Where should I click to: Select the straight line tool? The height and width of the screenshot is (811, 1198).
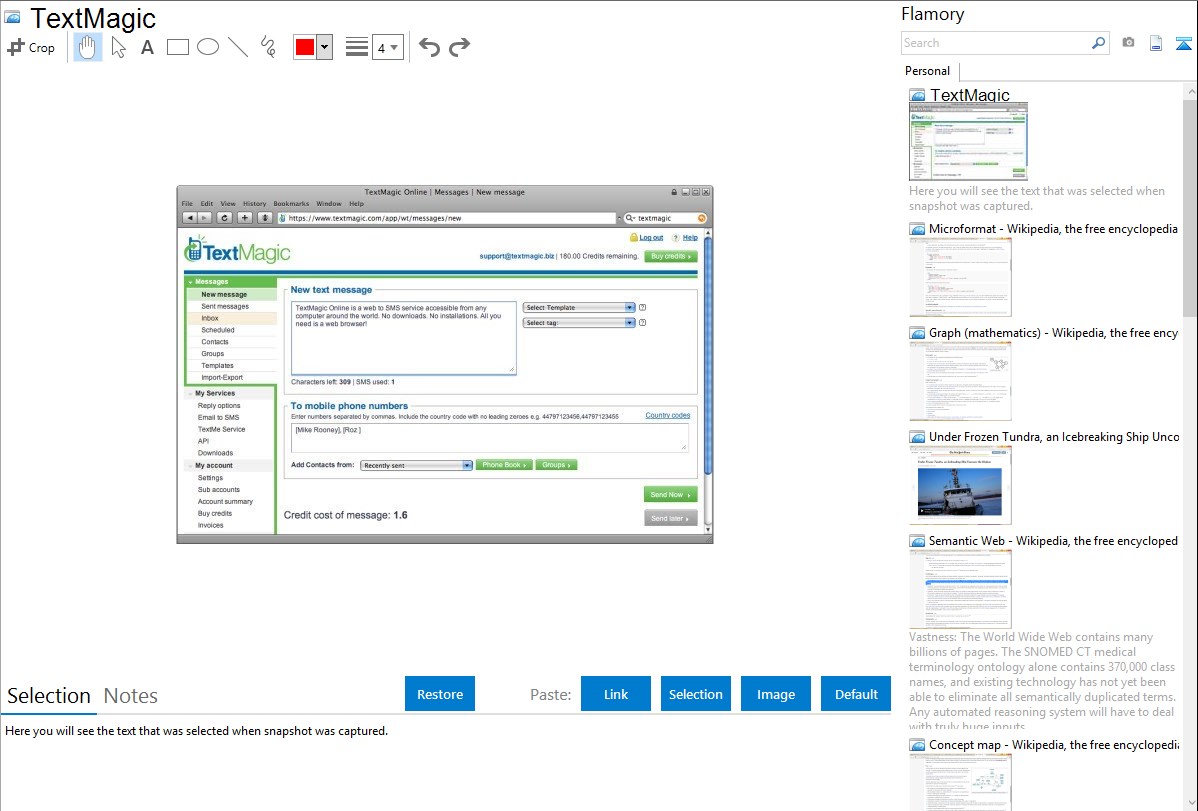coord(238,47)
